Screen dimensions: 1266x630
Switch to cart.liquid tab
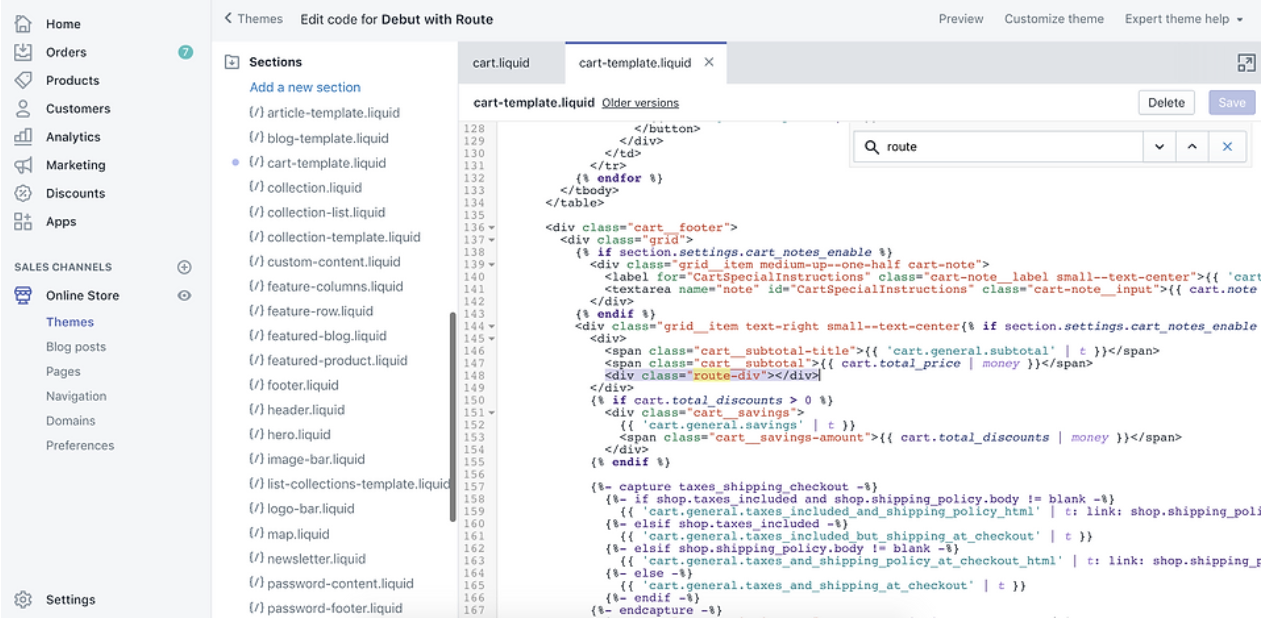click(x=501, y=62)
